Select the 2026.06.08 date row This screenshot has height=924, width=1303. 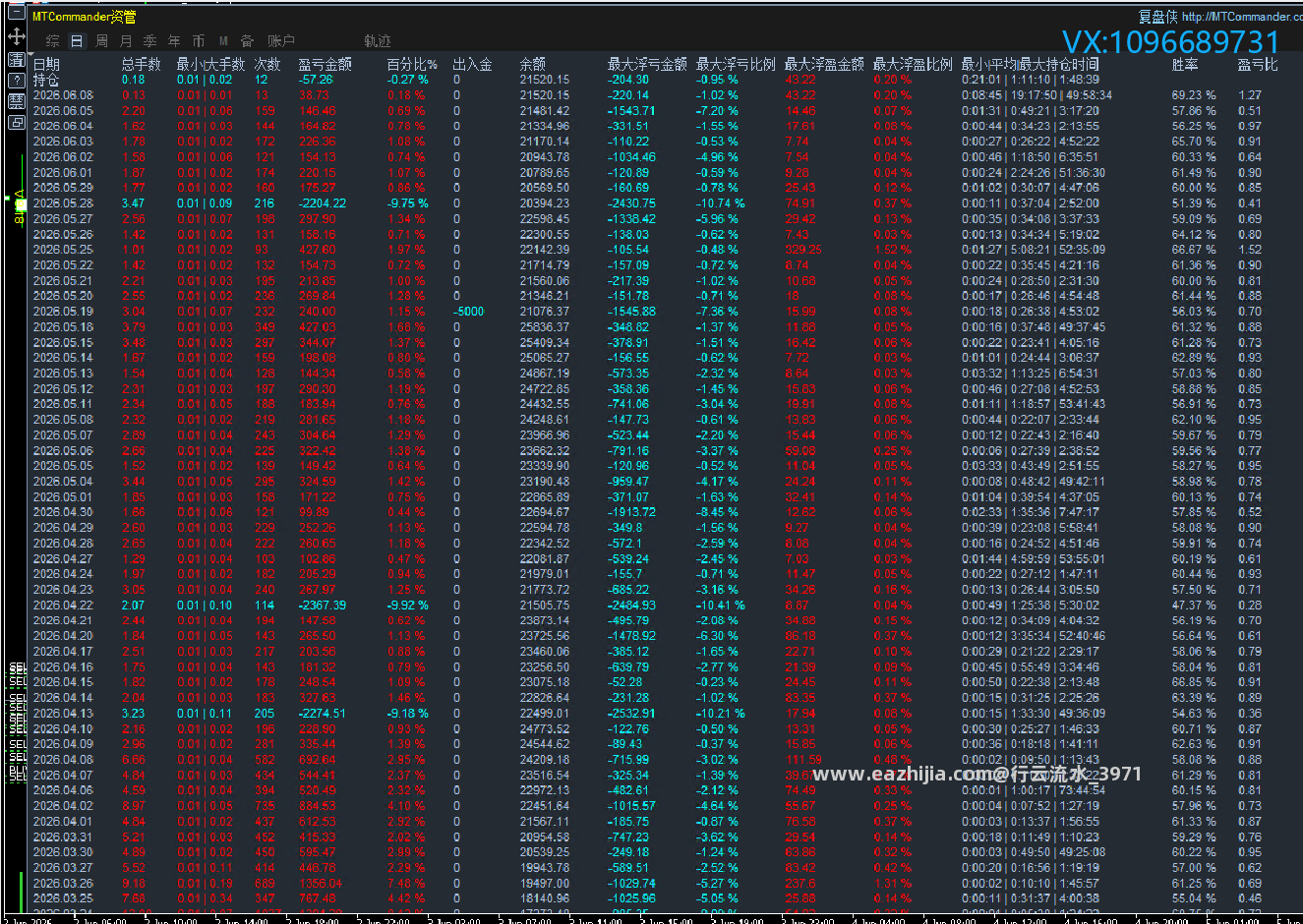tap(63, 95)
